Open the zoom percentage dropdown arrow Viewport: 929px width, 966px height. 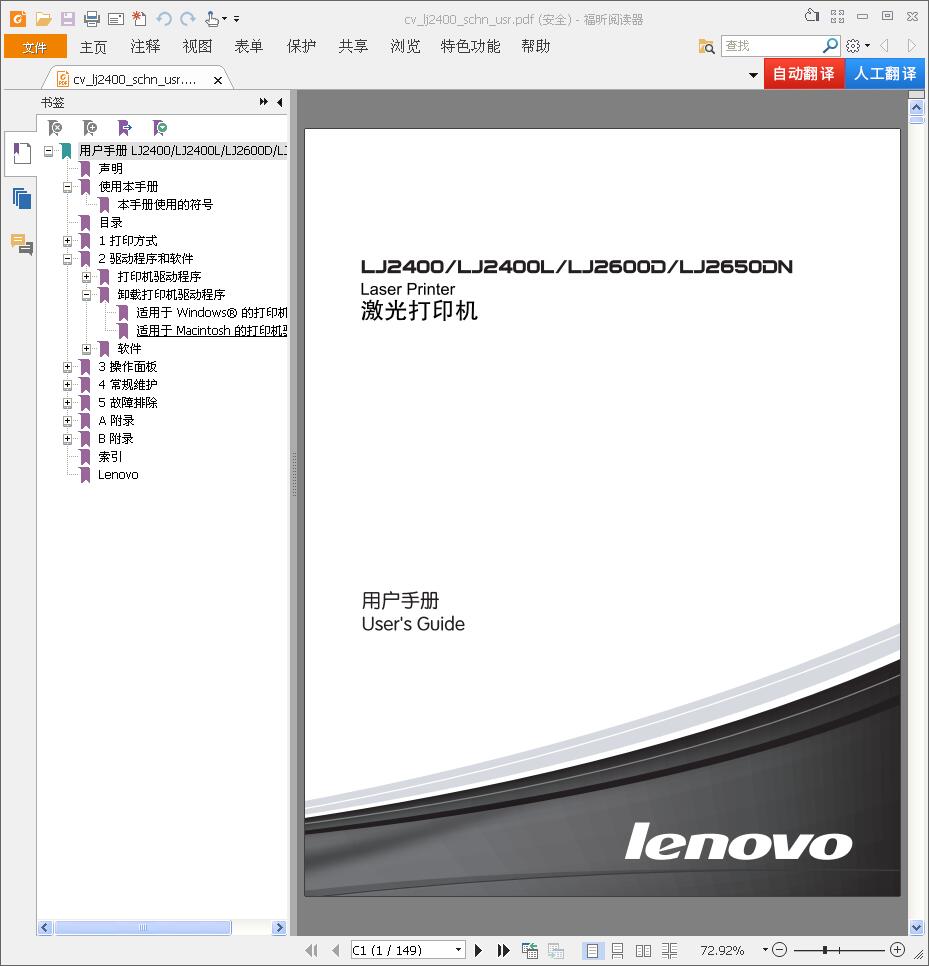(x=765, y=949)
